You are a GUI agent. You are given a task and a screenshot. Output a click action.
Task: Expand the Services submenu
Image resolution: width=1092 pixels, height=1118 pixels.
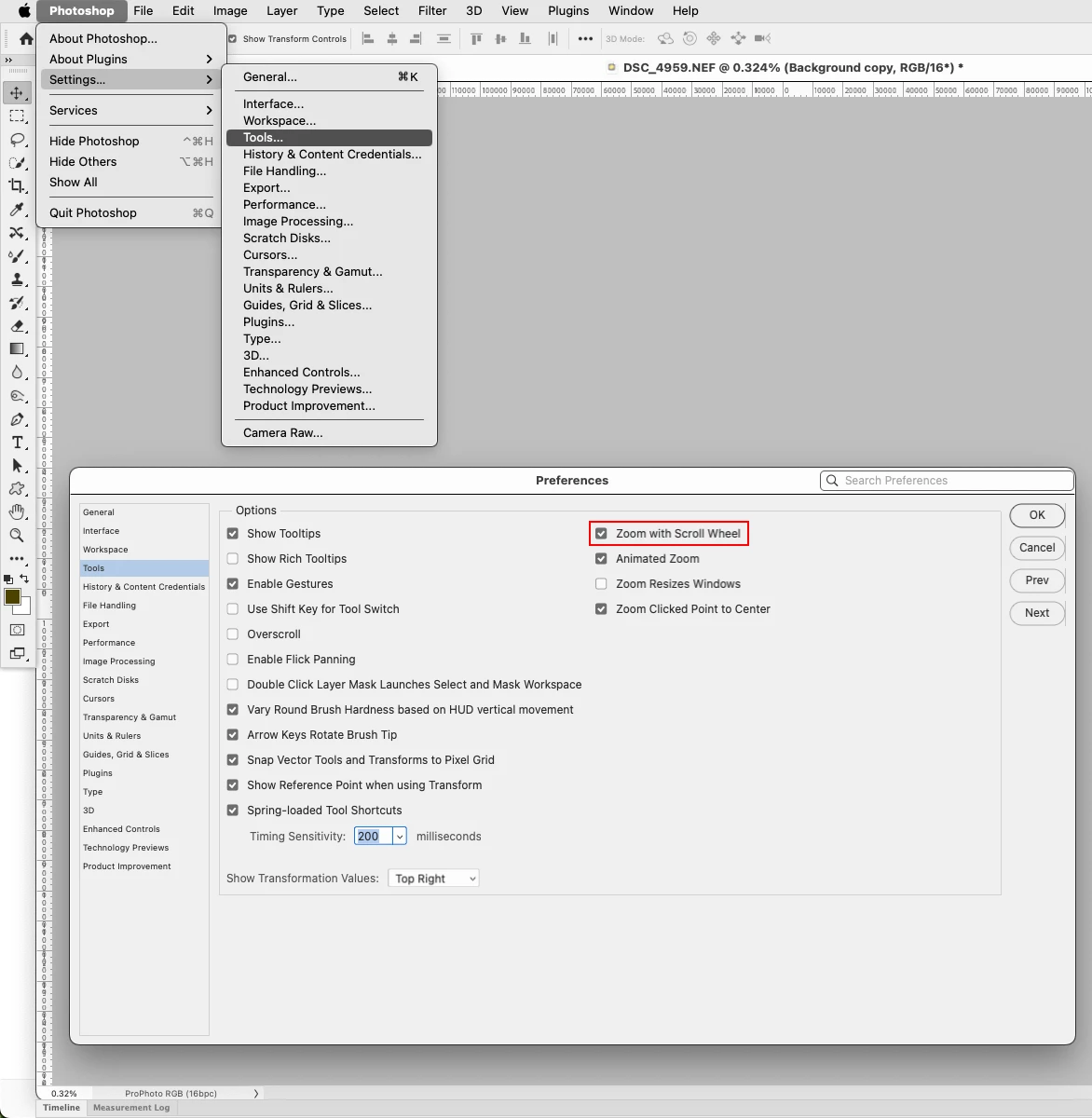coord(130,110)
